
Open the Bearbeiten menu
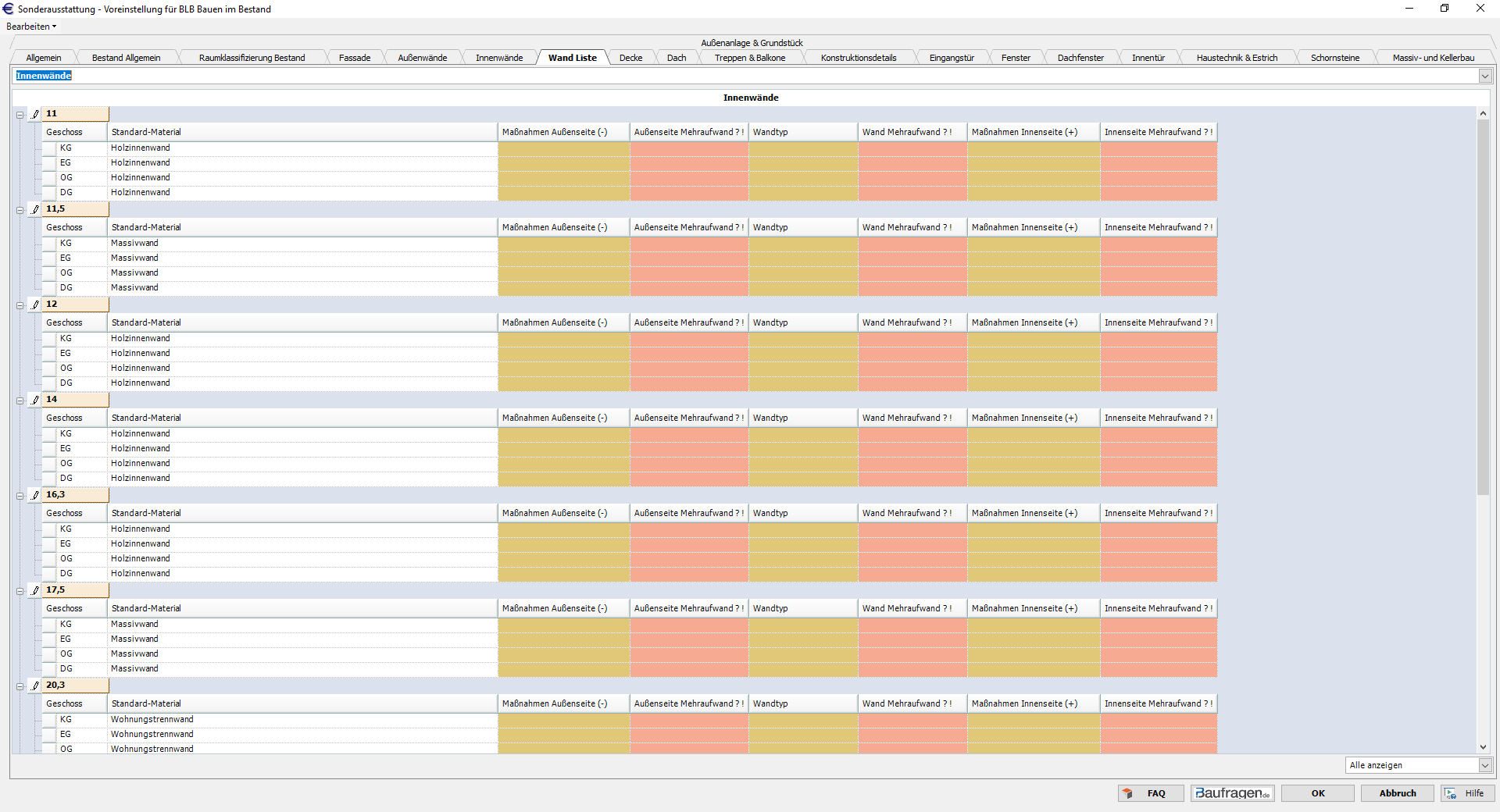coord(31,27)
